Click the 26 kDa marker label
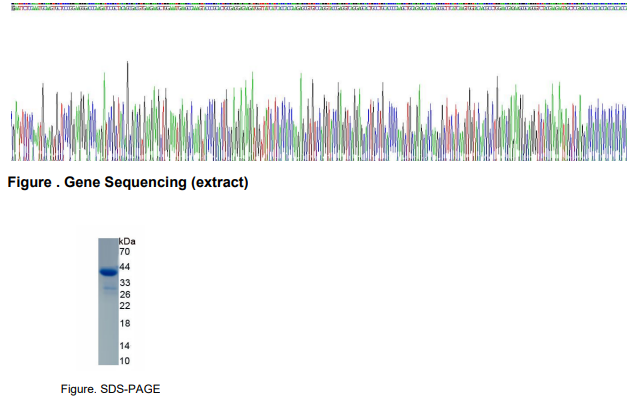This screenshot has width=637, height=401. [125, 295]
